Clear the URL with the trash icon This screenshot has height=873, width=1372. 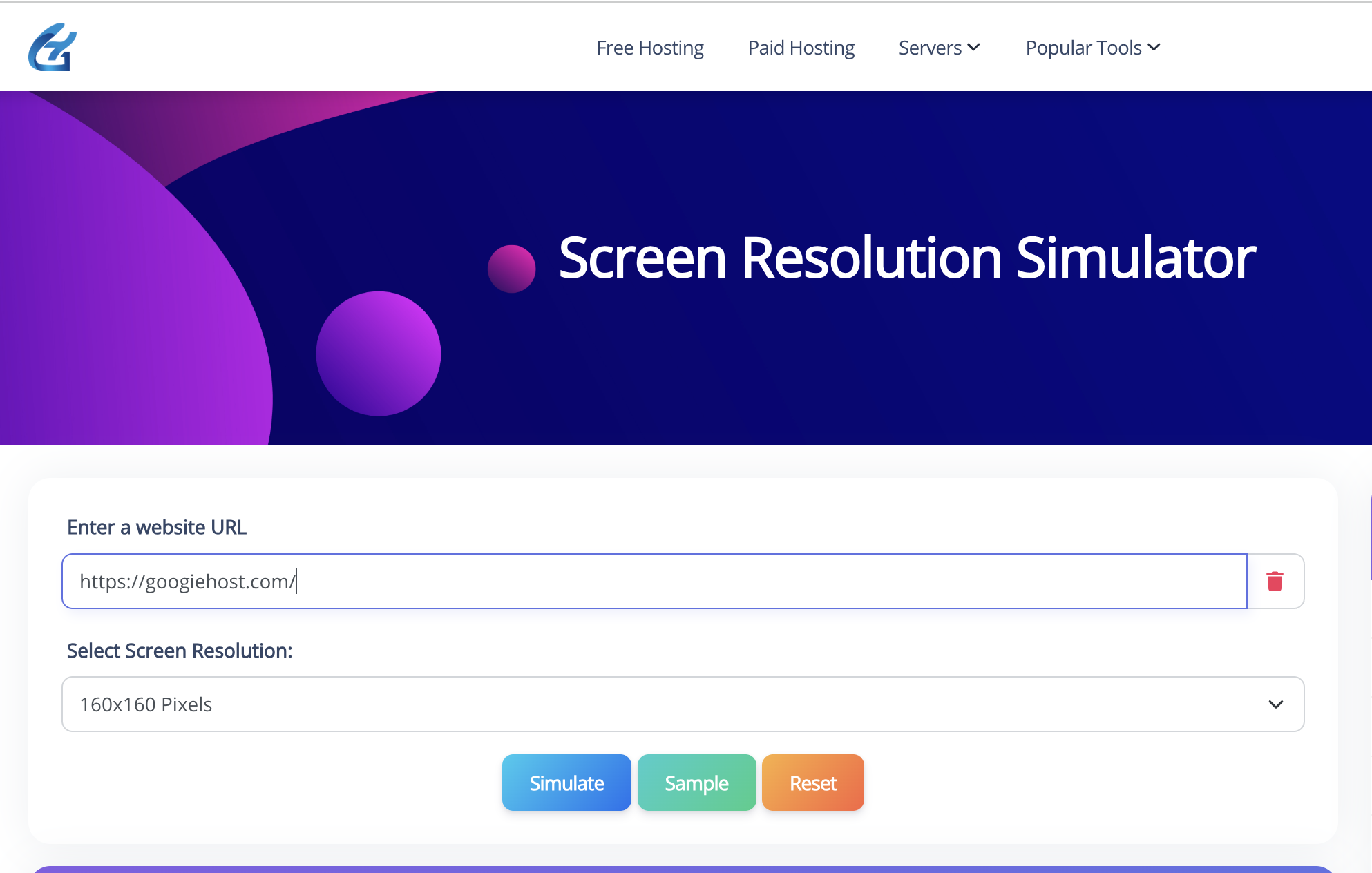point(1275,581)
